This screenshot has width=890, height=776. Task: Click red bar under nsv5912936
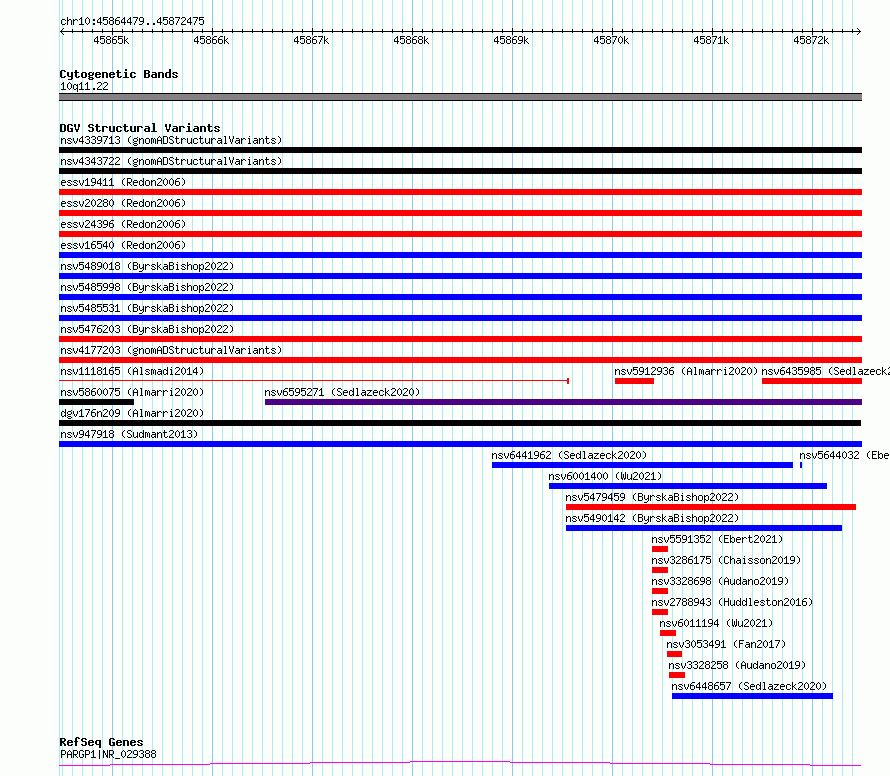(x=635, y=381)
